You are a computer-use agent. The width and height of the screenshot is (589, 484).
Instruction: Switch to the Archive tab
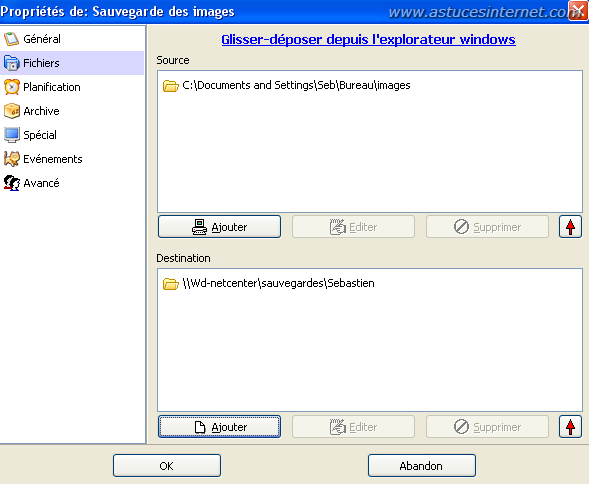pyautogui.click(x=41, y=111)
